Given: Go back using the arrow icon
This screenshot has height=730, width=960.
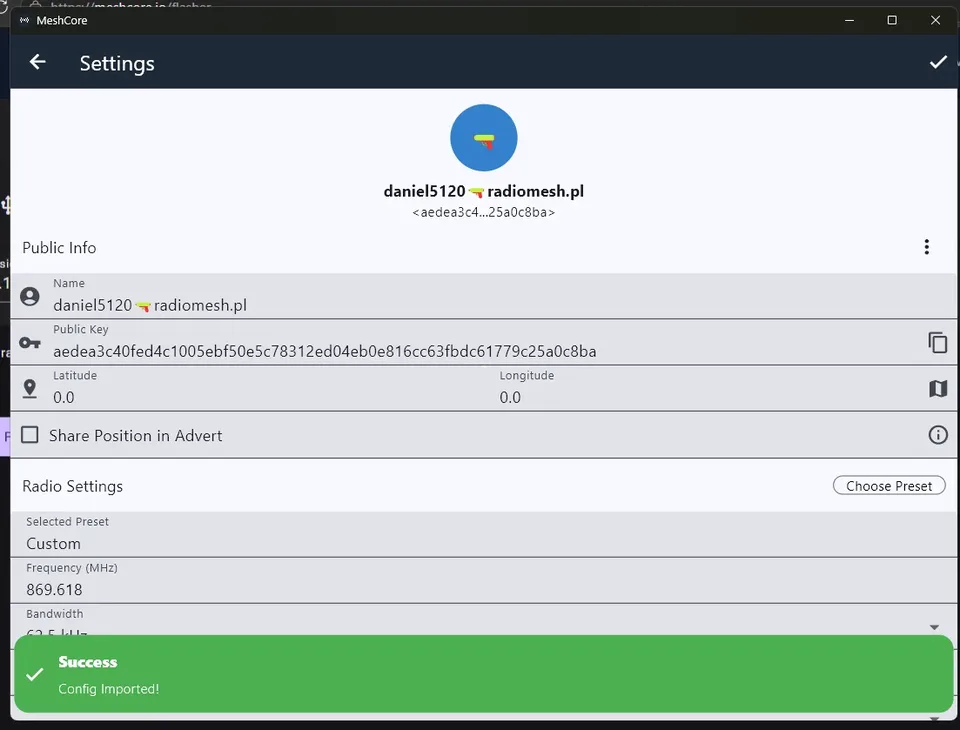Looking at the screenshot, I should point(38,62).
